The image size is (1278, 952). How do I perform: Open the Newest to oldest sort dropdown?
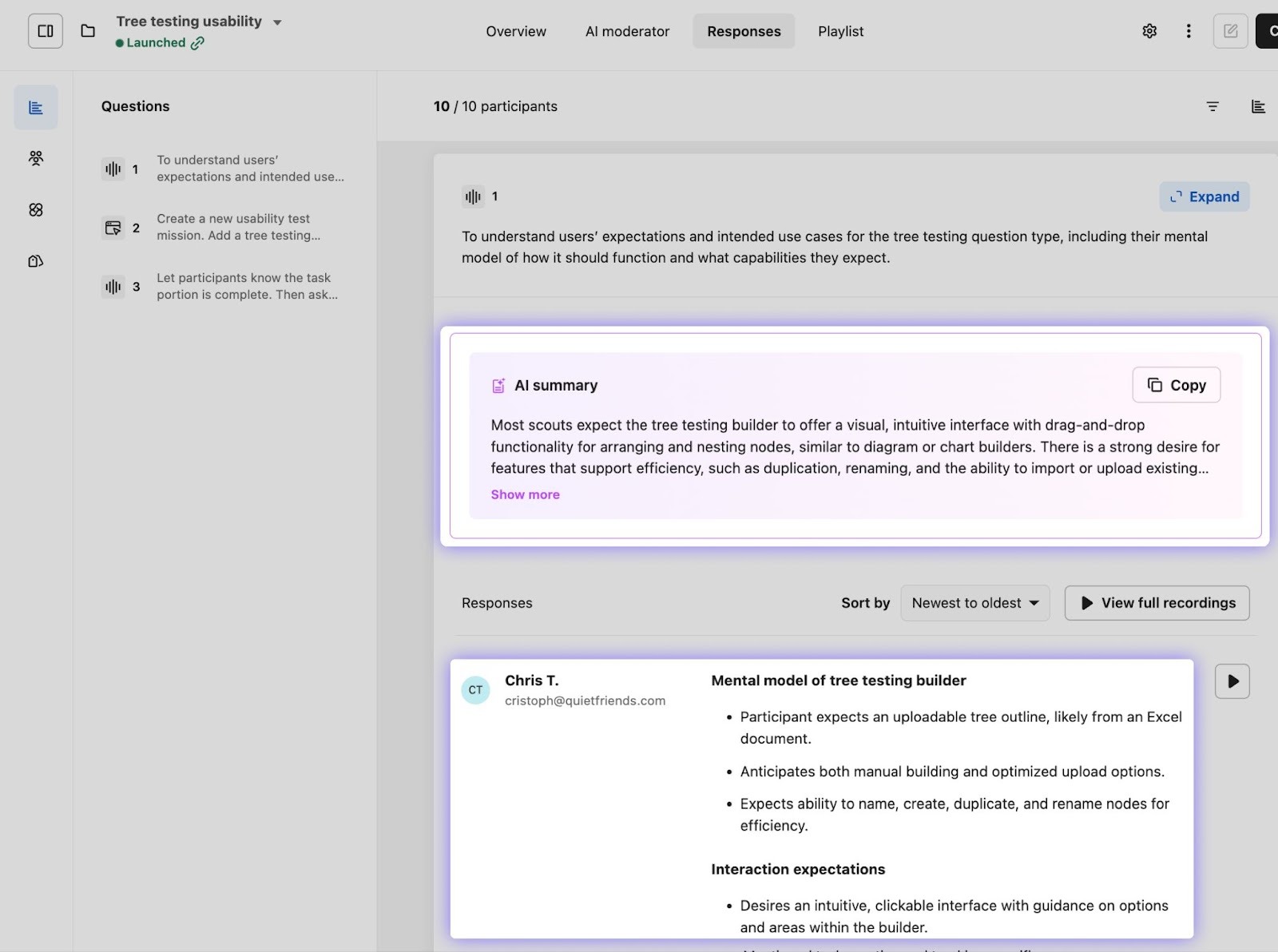[x=974, y=603]
